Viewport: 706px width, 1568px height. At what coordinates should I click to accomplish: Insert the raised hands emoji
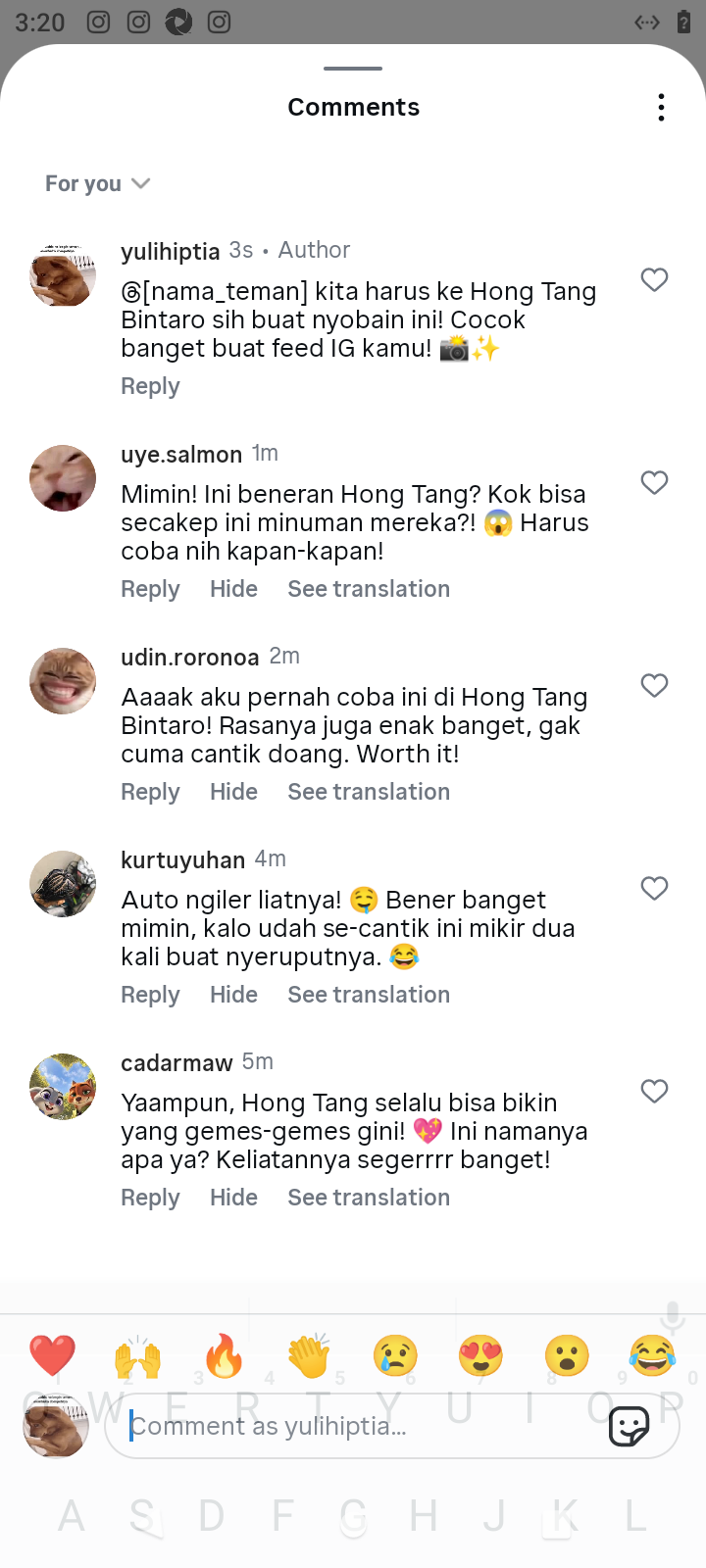point(138,1356)
